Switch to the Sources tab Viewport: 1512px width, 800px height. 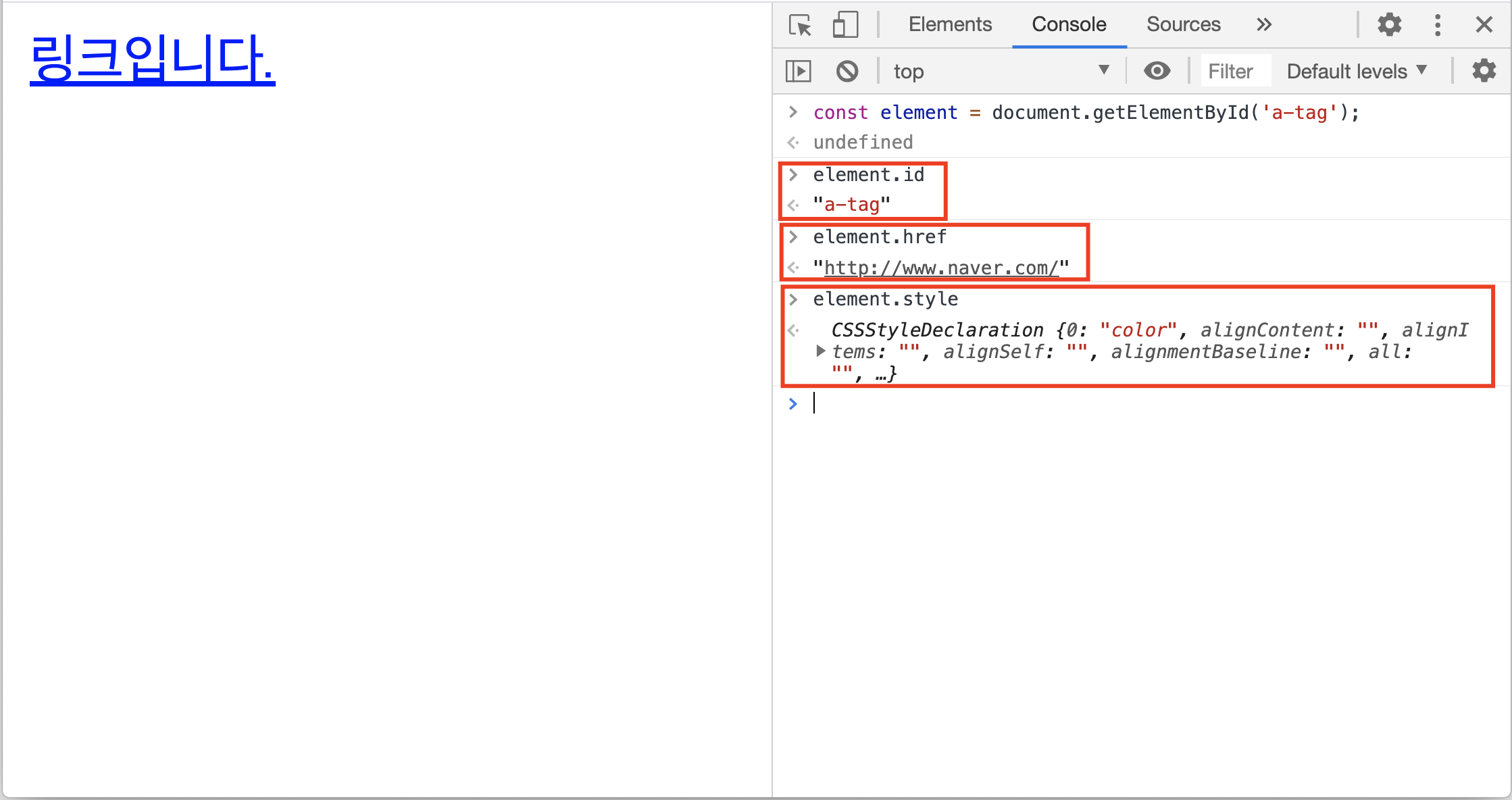pos(1183,25)
